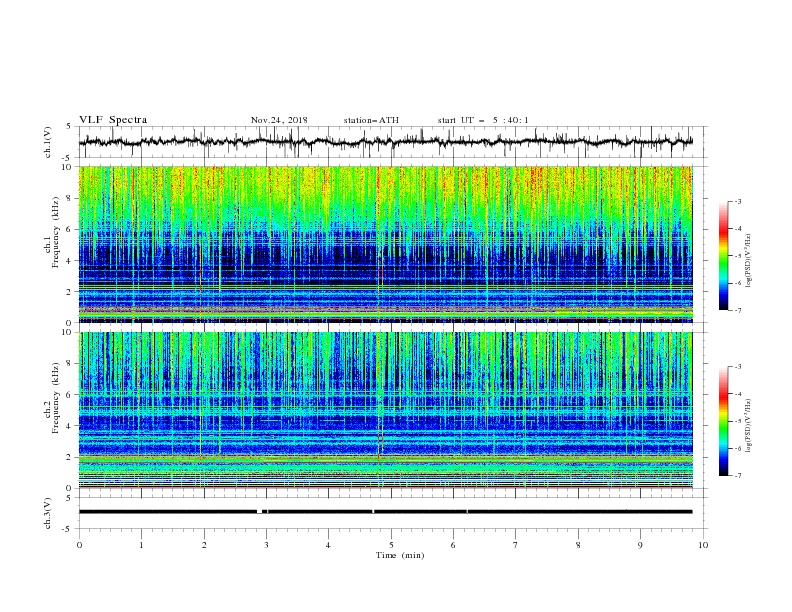Click the time axis tick label '7'

coord(516,545)
